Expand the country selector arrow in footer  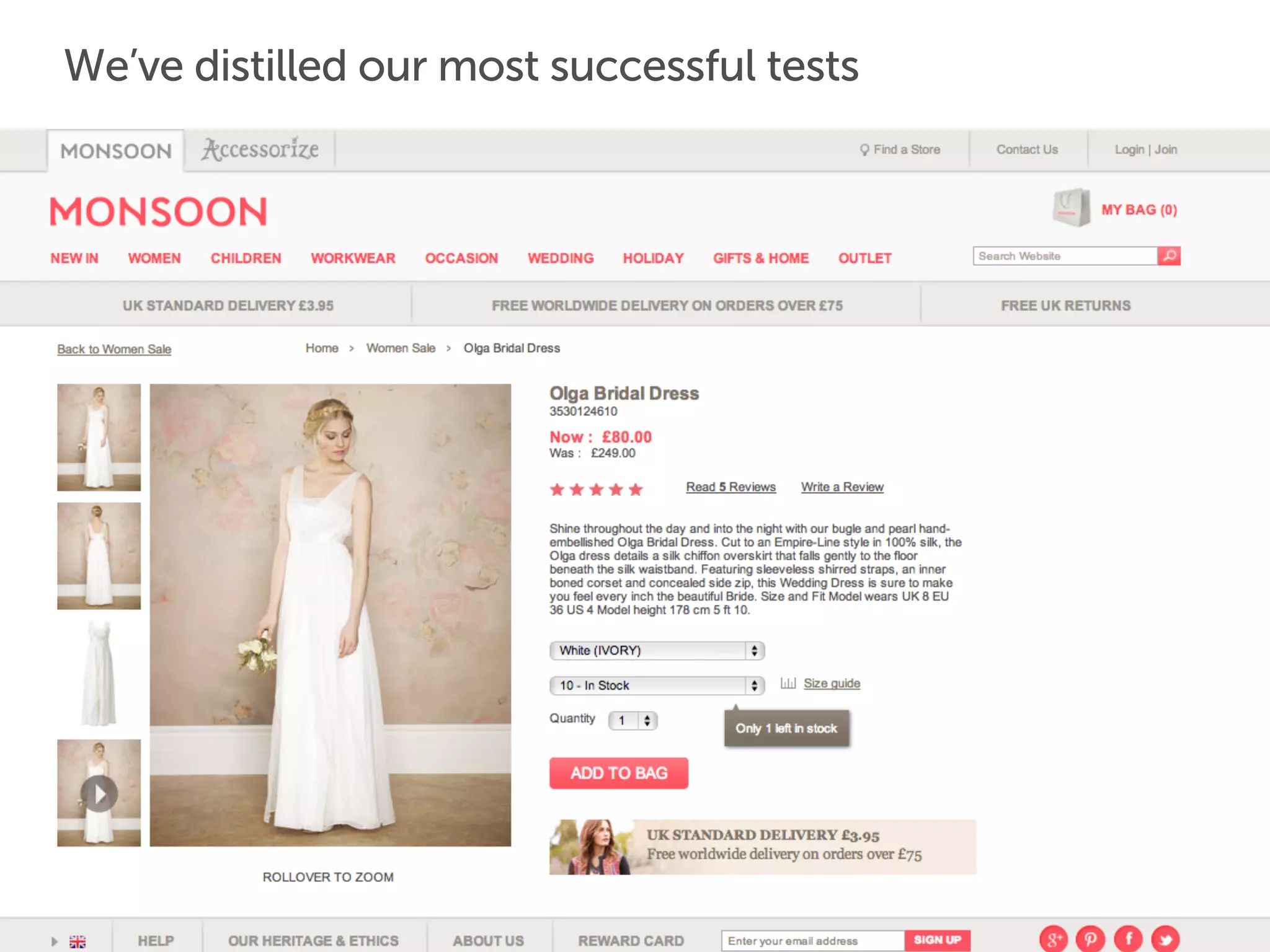tap(55, 941)
